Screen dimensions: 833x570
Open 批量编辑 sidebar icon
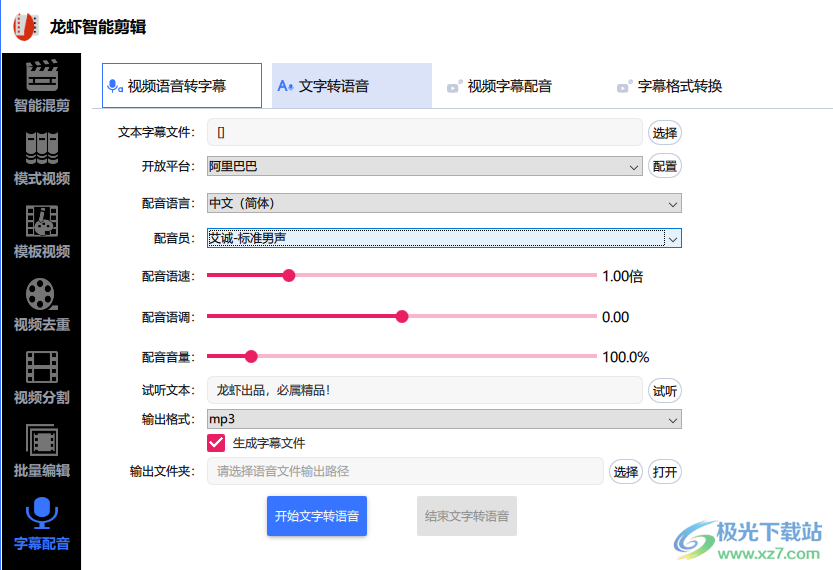(x=41, y=440)
